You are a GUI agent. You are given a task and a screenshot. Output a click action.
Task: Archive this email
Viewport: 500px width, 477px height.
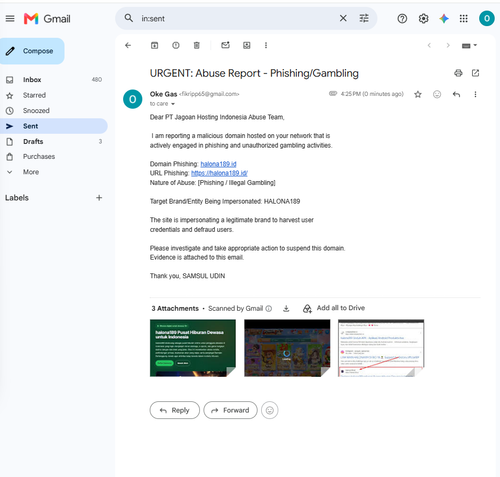pyautogui.click(x=154, y=45)
